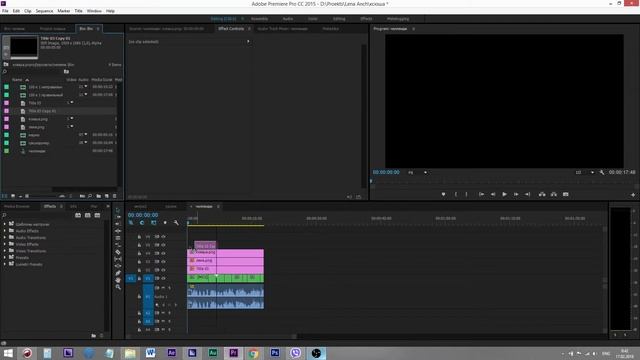Switch to the Effect Controls tab
Screen dimensions: 640x360
[231, 29]
